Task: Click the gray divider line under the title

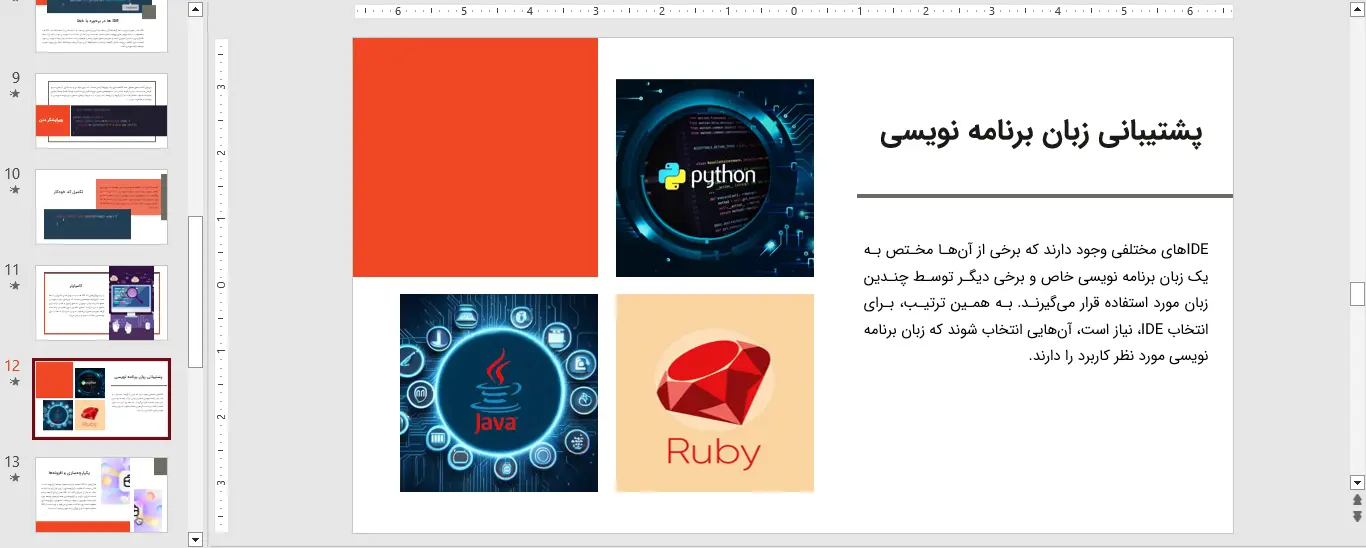Action: (x=1045, y=196)
